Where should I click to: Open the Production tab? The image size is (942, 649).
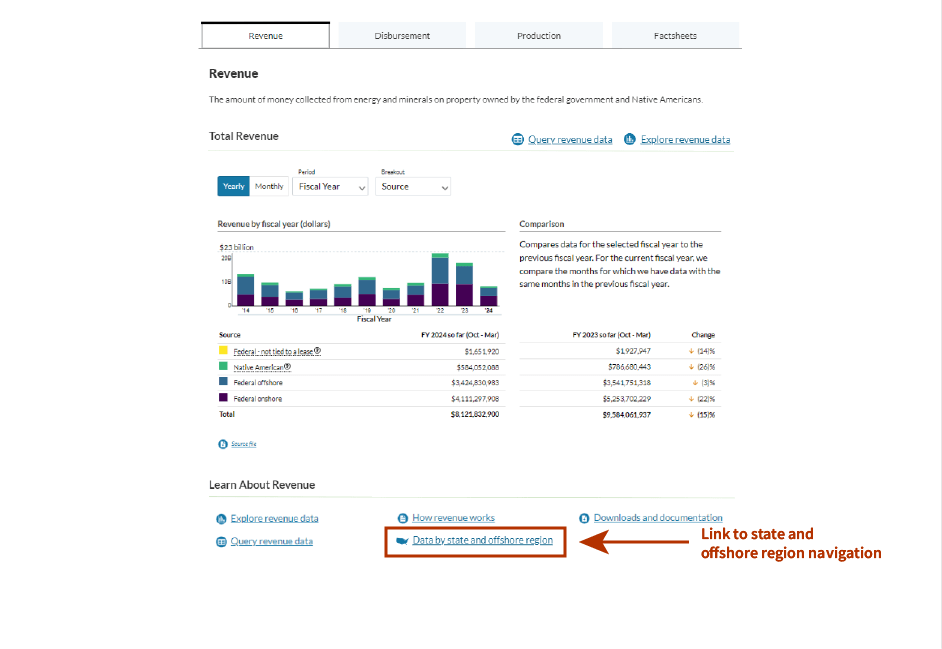tap(539, 36)
